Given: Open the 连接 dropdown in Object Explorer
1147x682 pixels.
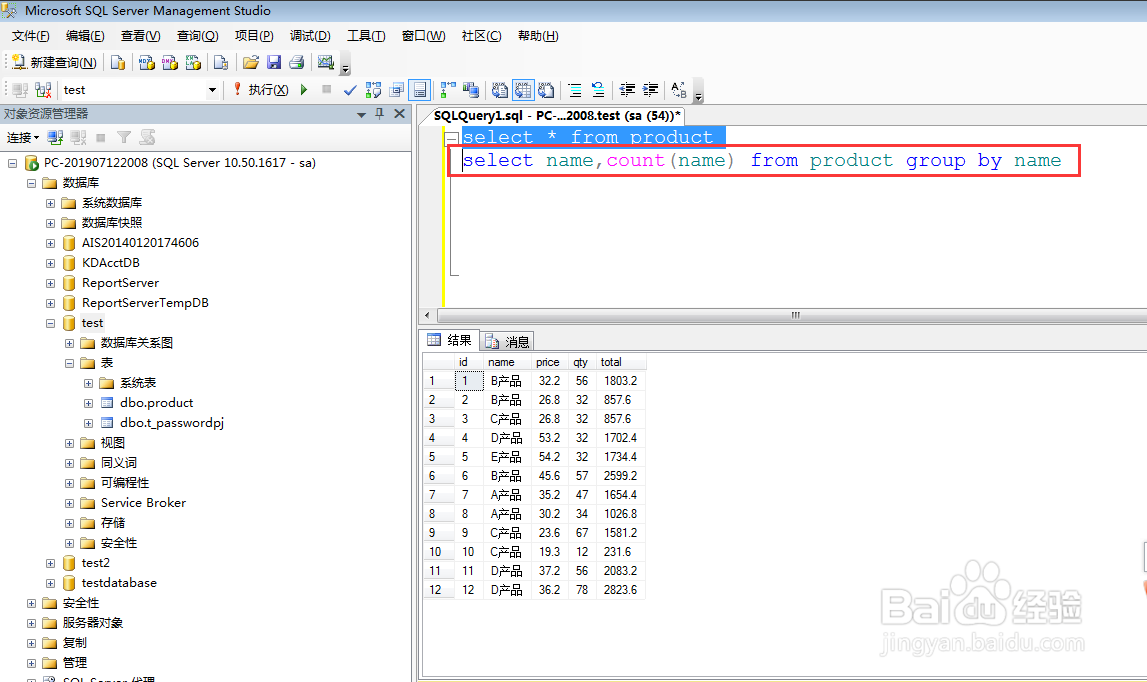Looking at the screenshot, I should tap(23, 138).
